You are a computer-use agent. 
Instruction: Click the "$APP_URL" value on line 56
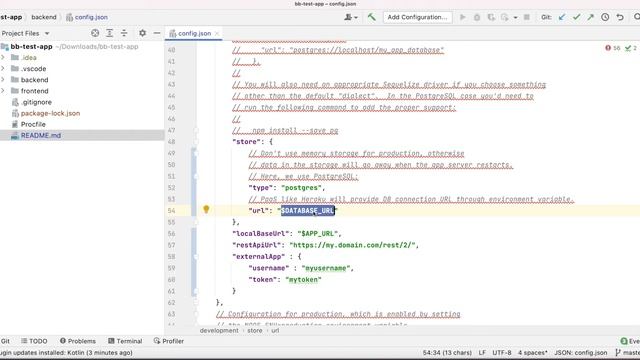point(318,233)
